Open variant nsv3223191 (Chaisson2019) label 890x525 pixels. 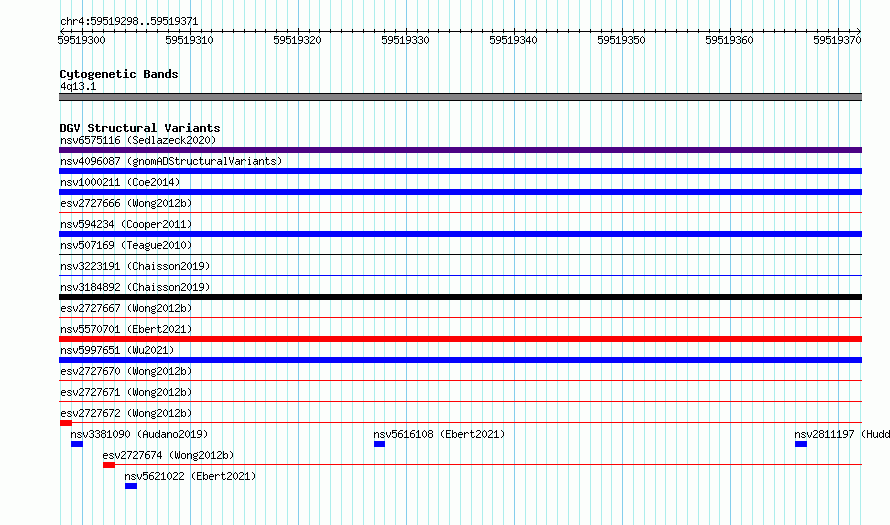135,266
